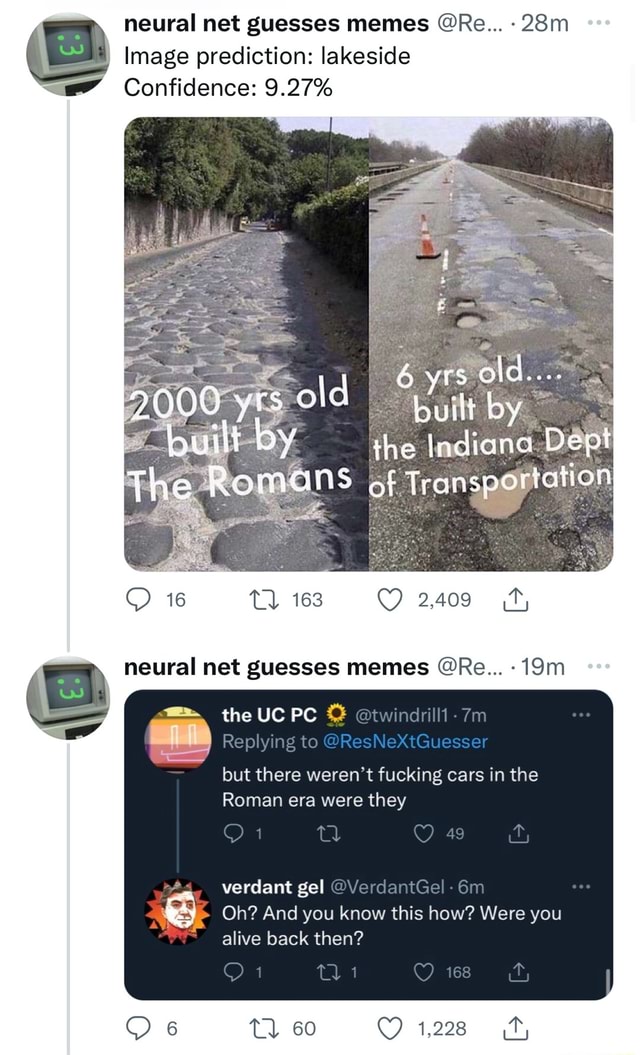The image size is (640, 1055).
Task: Share the 19m screenshot tweet
Action: 516,1028
